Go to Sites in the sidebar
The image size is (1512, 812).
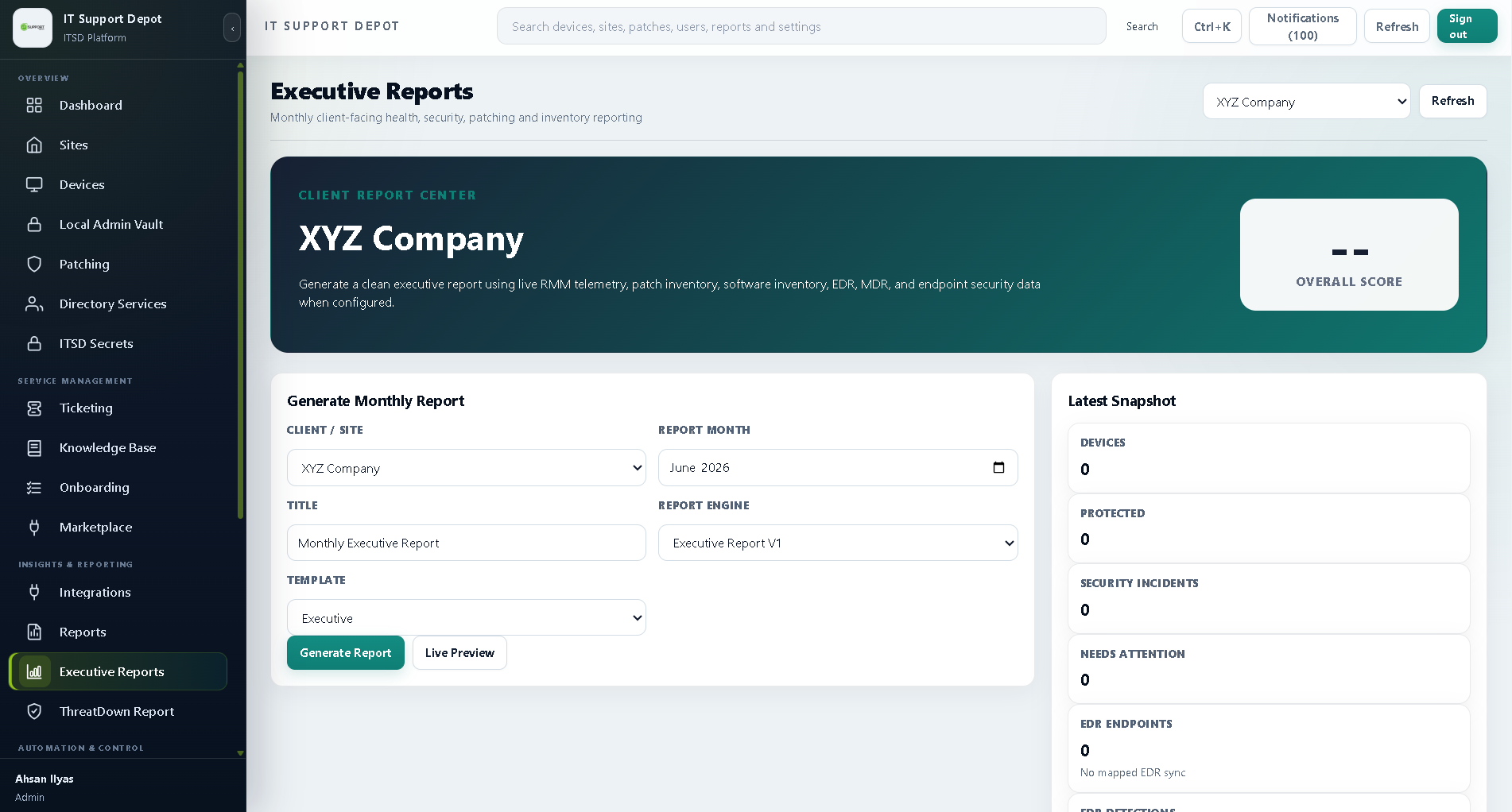pos(118,145)
